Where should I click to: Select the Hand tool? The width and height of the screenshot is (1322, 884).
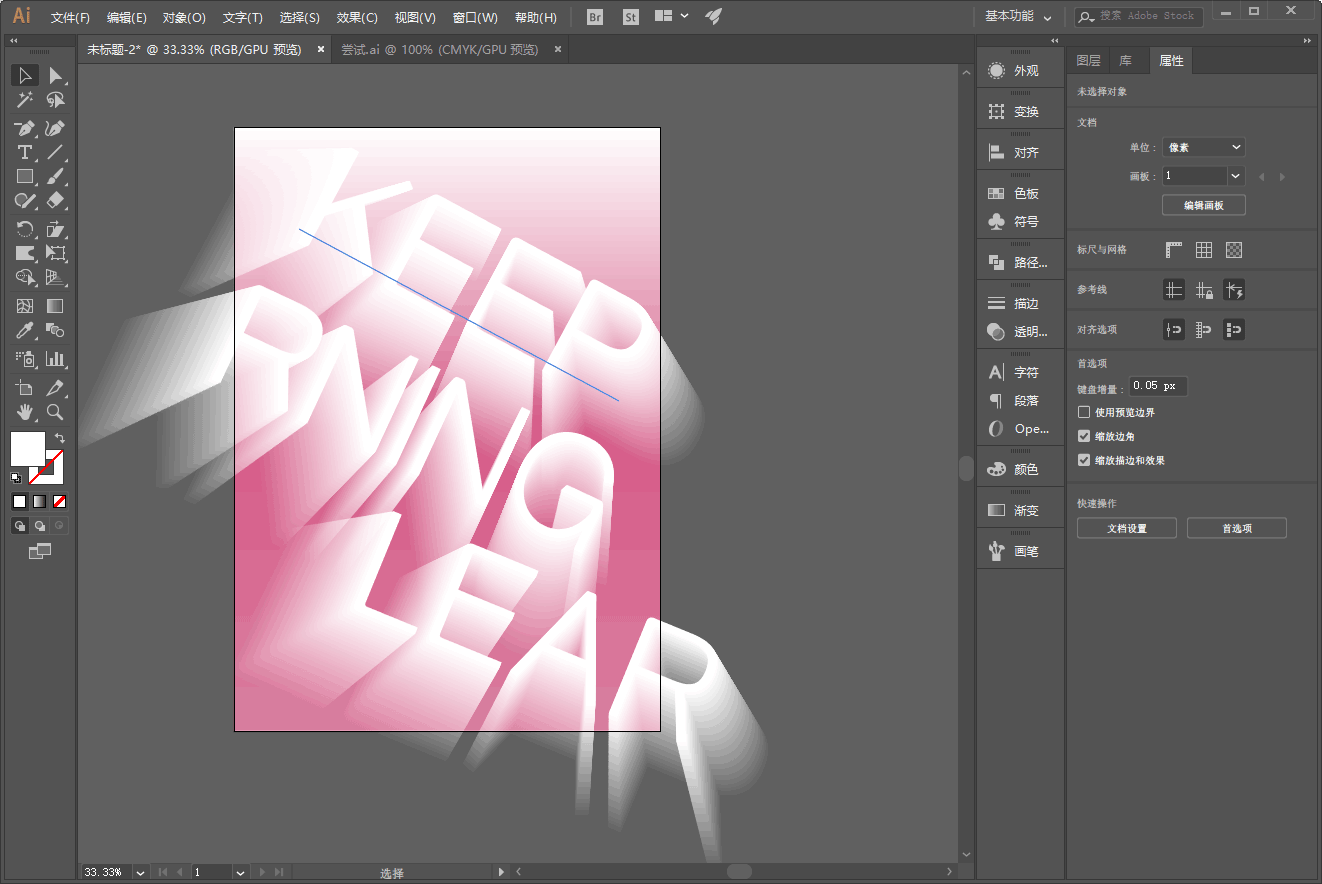pyautogui.click(x=25, y=411)
